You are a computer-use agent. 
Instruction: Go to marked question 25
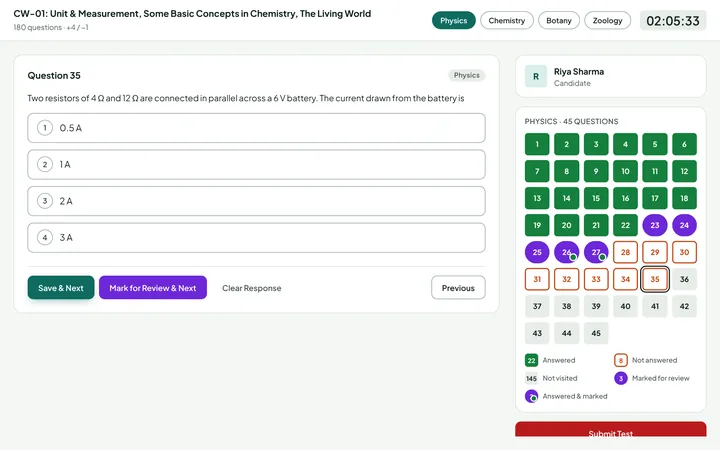(537, 252)
